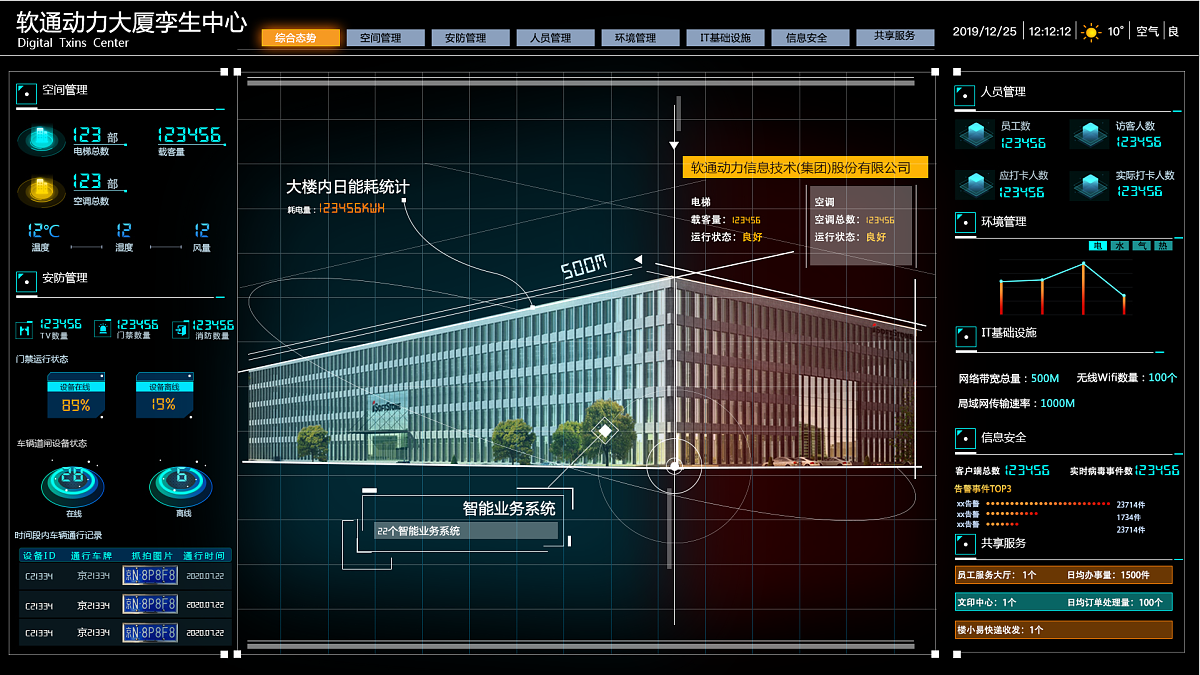Click the 设备离线 19% card
Screen dimensions: 1200x675
[x=164, y=396]
